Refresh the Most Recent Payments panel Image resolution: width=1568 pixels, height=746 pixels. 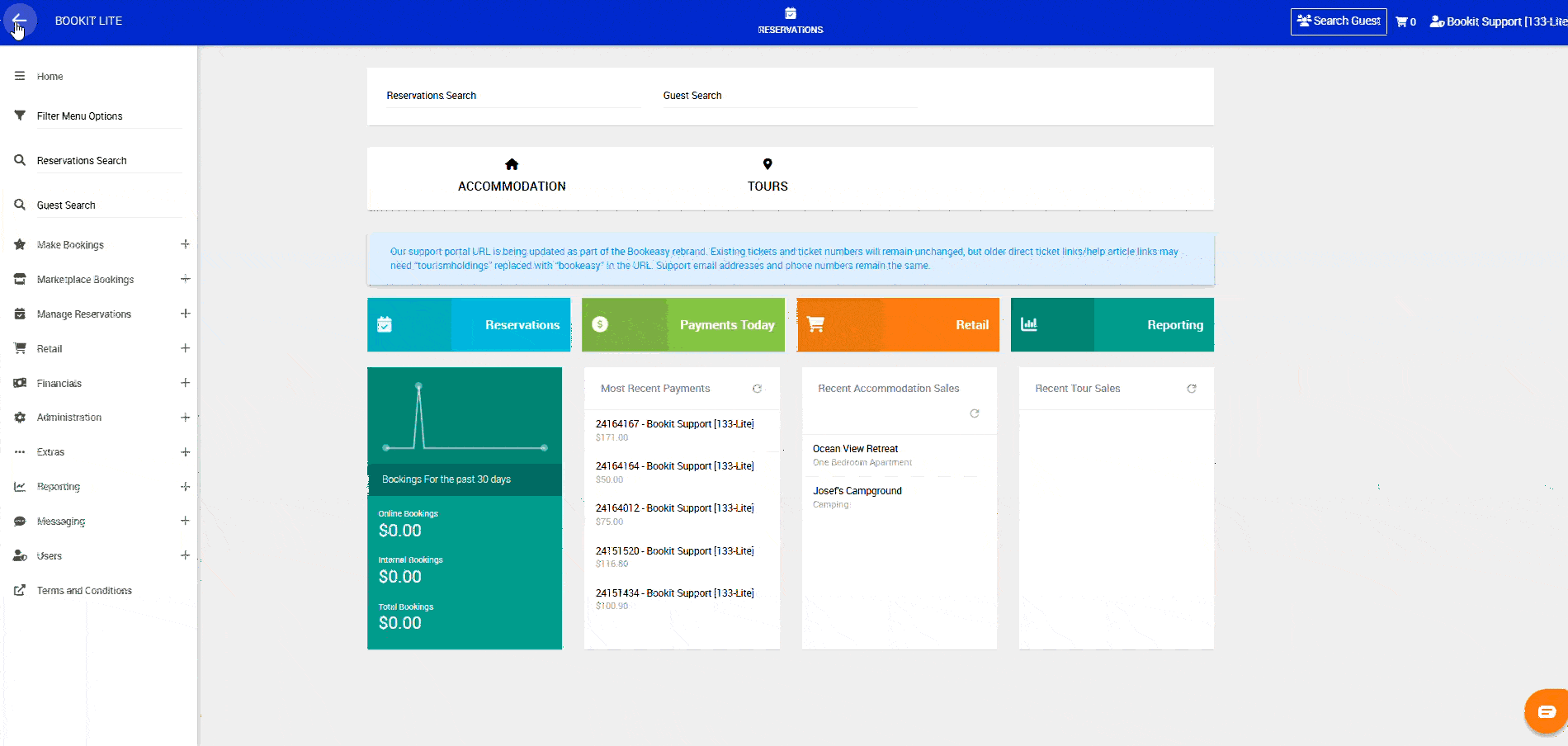tap(757, 389)
